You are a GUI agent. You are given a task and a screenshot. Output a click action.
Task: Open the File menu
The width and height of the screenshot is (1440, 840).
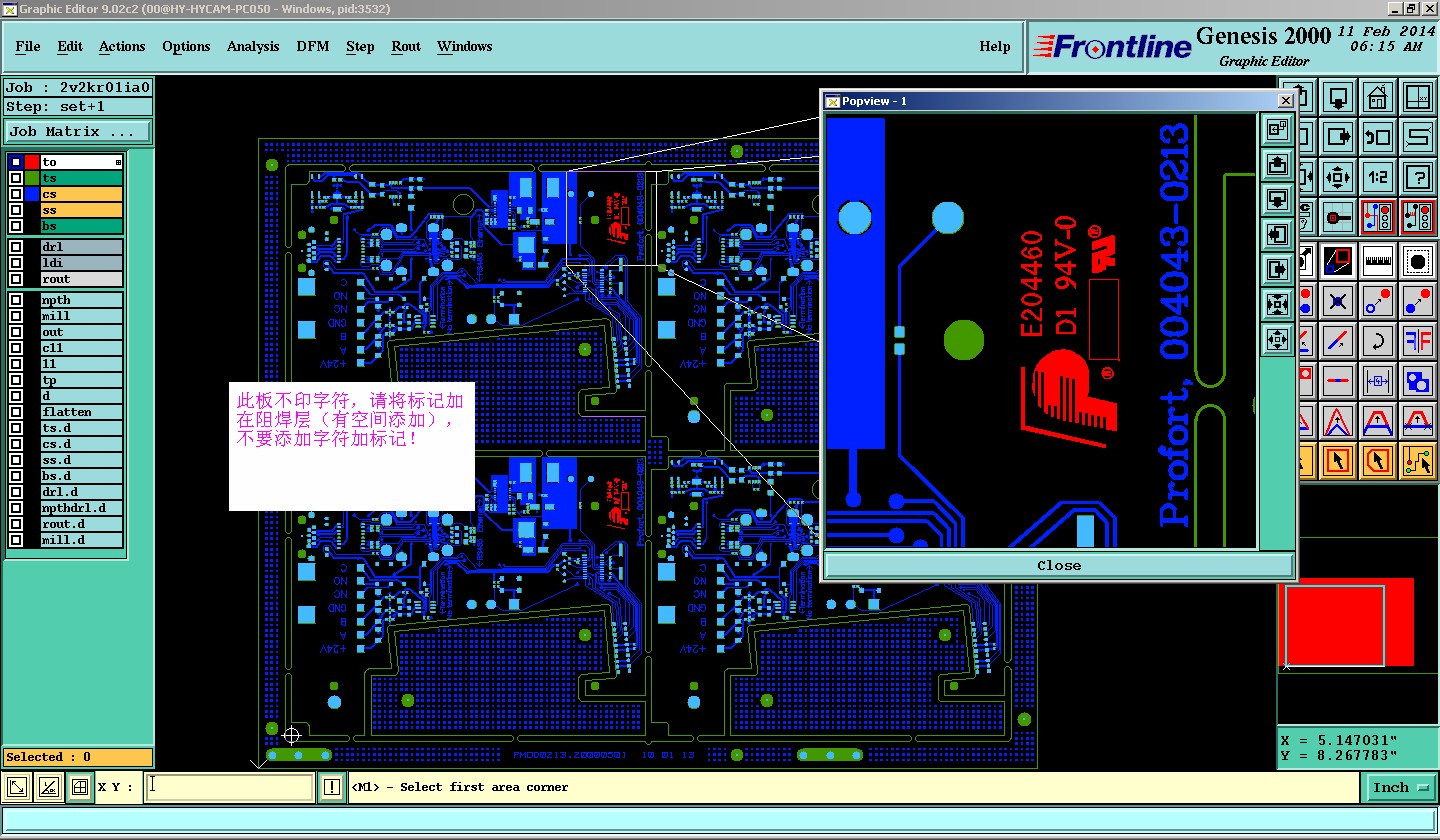pos(28,46)
